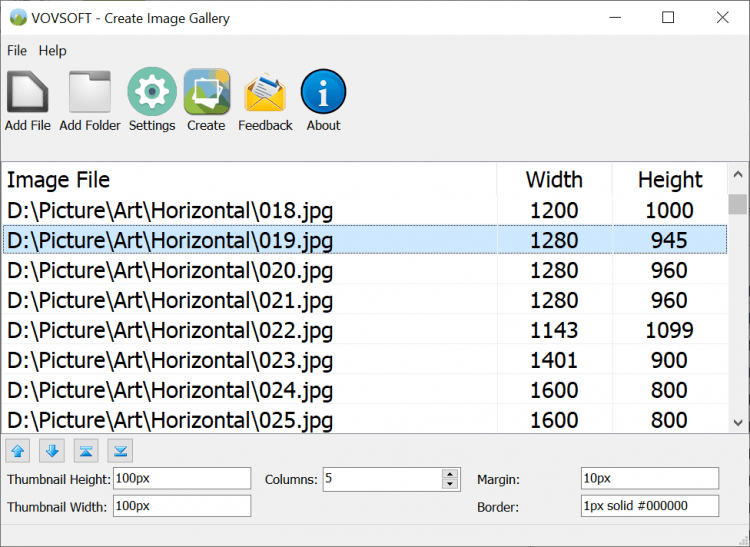Move selected image to bottom of list
The height and width of the screenshot is (547, 750).
[120, 451]
